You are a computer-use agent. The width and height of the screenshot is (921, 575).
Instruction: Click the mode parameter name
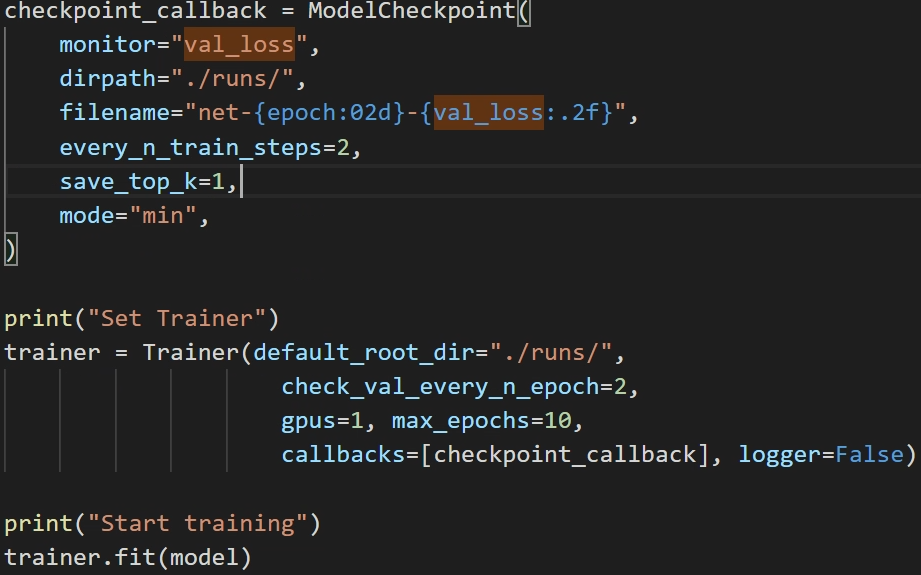tap(87, 216)
